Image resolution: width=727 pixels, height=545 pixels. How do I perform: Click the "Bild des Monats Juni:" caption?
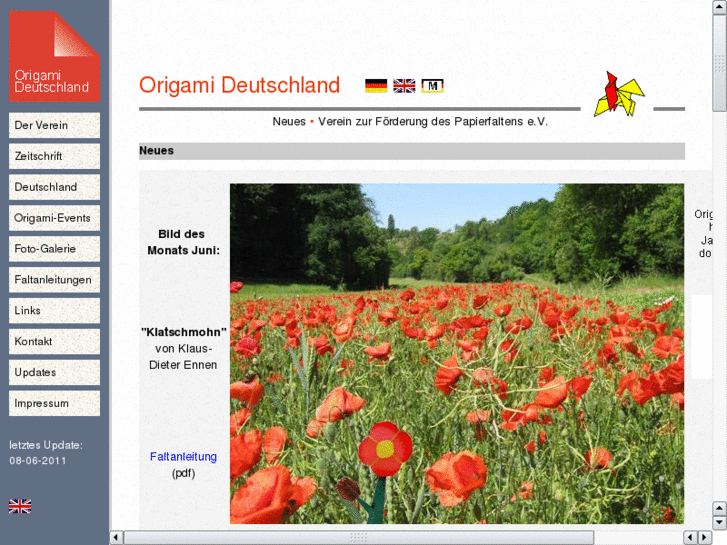click(x=183, y=242)
